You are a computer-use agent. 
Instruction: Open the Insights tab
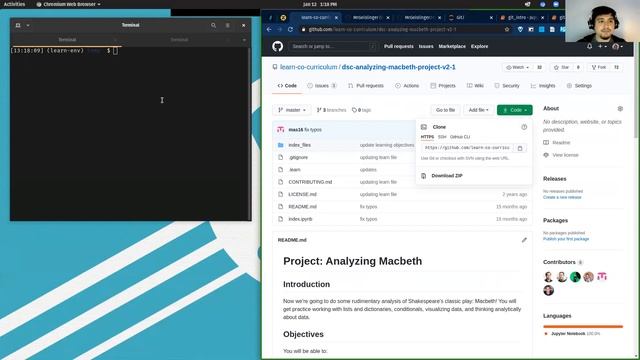point(543,86)
